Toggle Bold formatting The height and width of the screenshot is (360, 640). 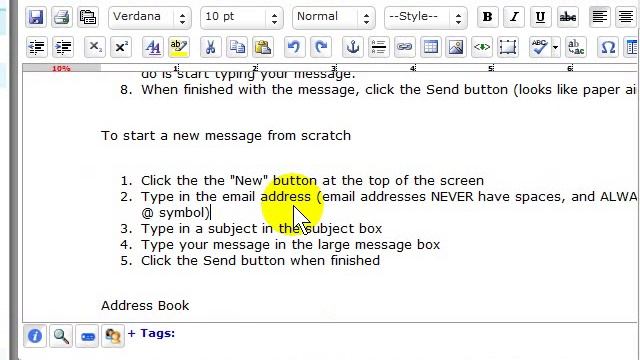coord(487,17)
